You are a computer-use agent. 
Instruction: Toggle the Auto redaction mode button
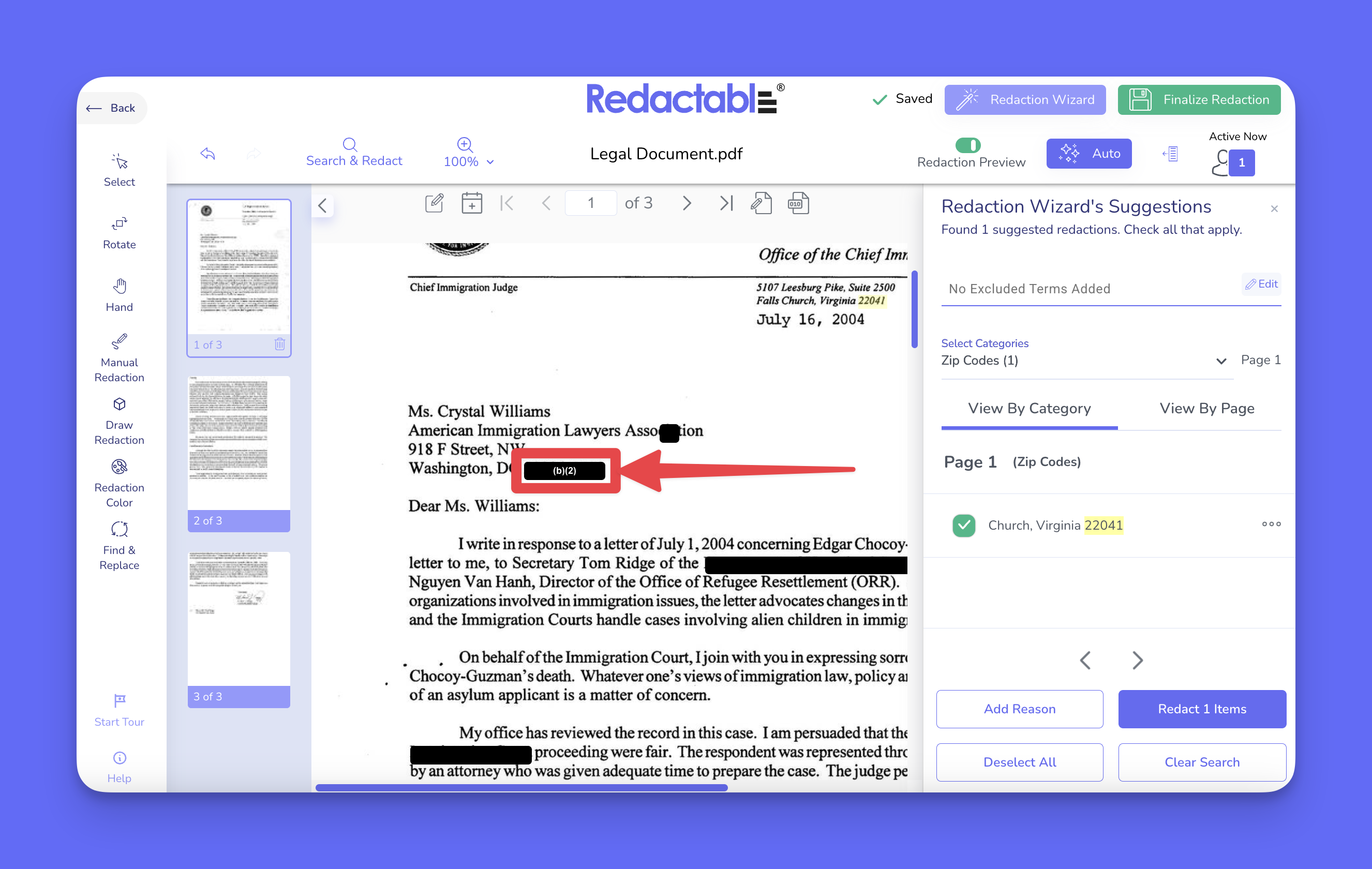click(1089, 153)
